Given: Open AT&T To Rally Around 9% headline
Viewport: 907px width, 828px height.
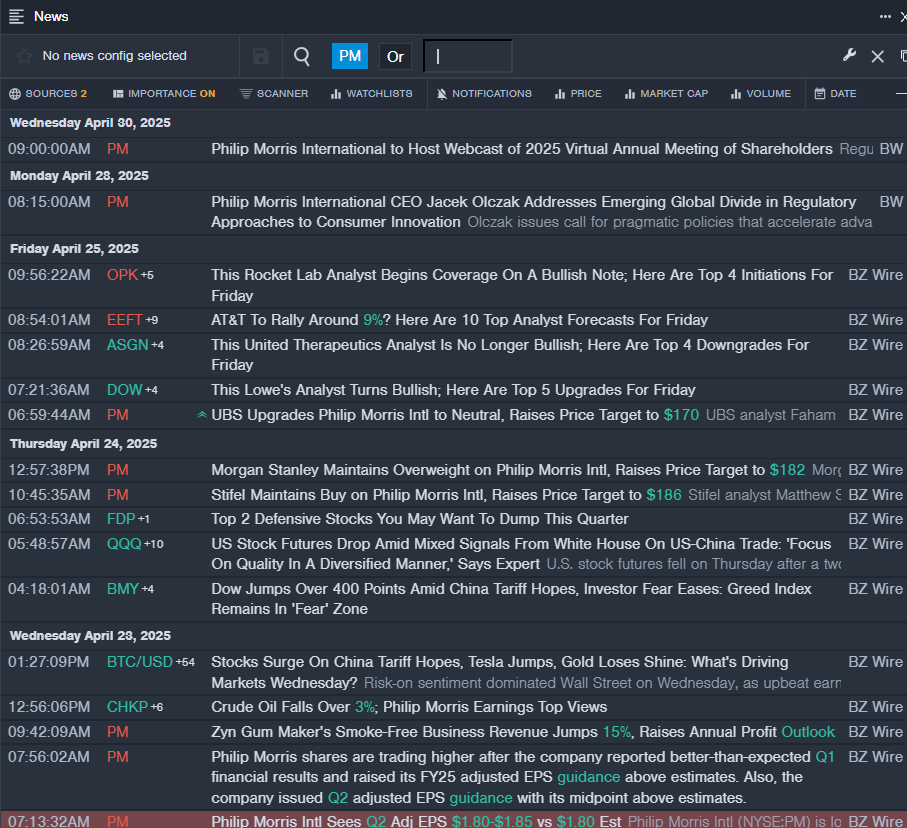Looking at the screenshot, I should pos(459,320).
